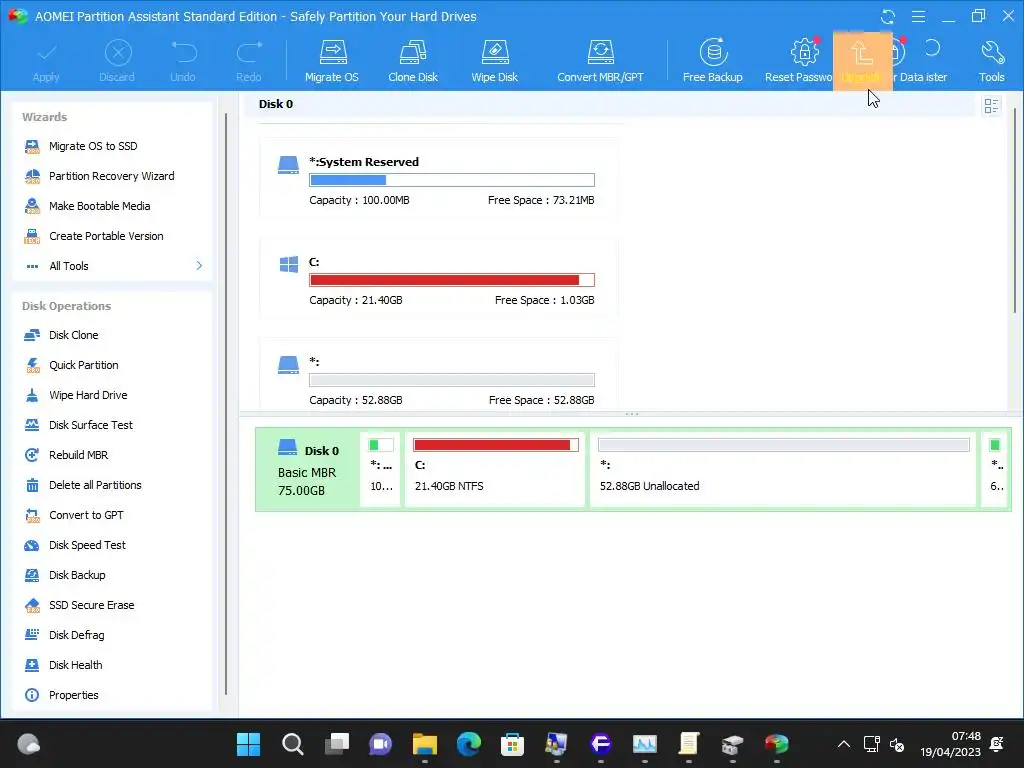Select the System Reserved partition card
The height and width of the screenshot is (768, 1024).
tap(439, 179)
